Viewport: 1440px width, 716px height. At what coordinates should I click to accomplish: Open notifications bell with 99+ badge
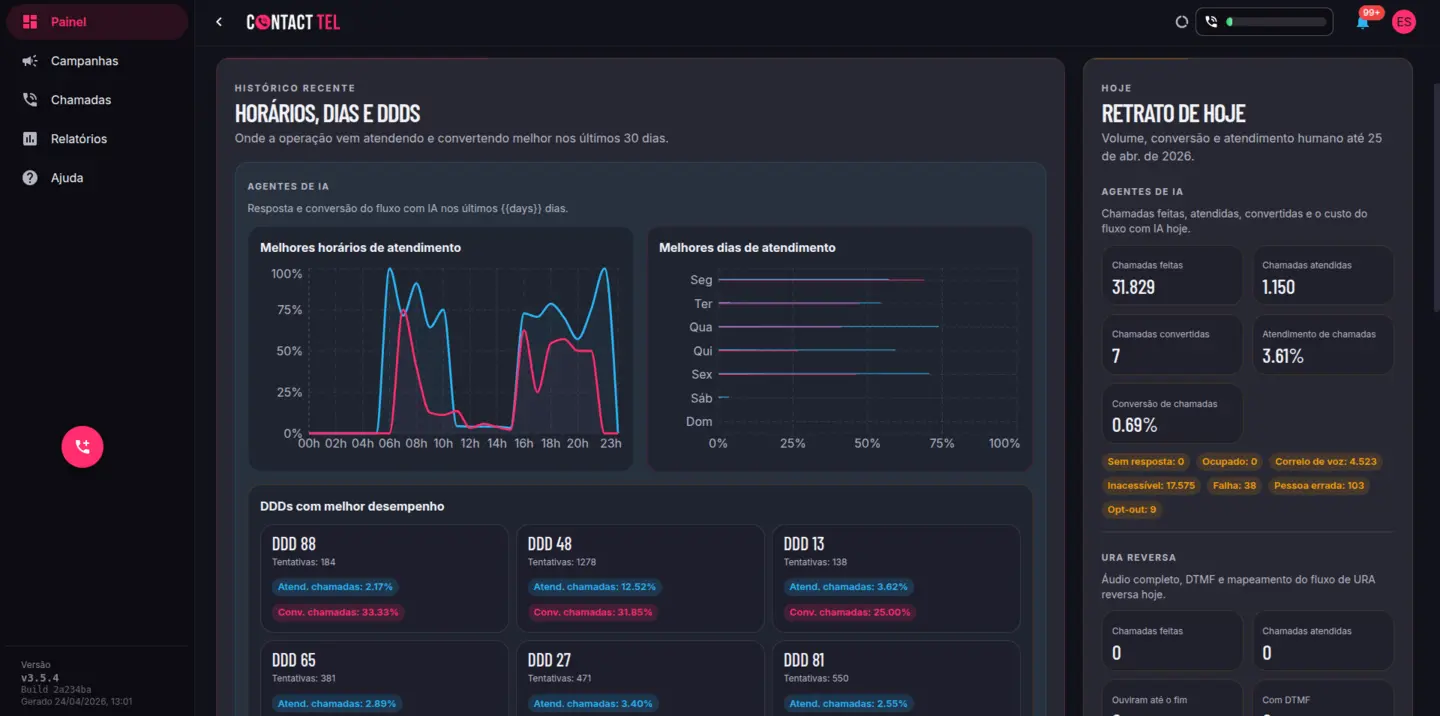coord(1362,22)
